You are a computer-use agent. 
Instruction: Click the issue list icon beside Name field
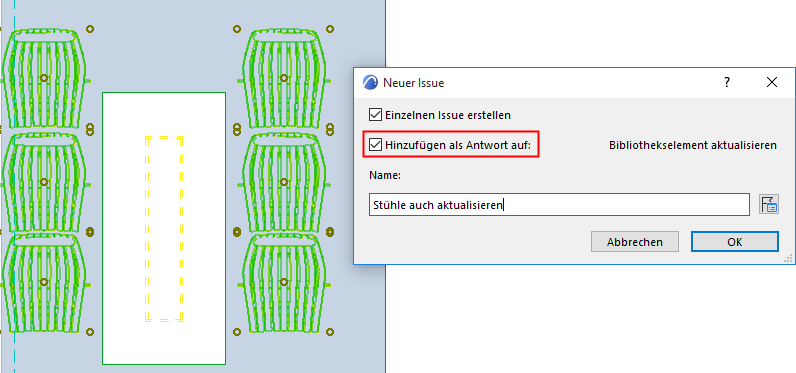point(769,205)
